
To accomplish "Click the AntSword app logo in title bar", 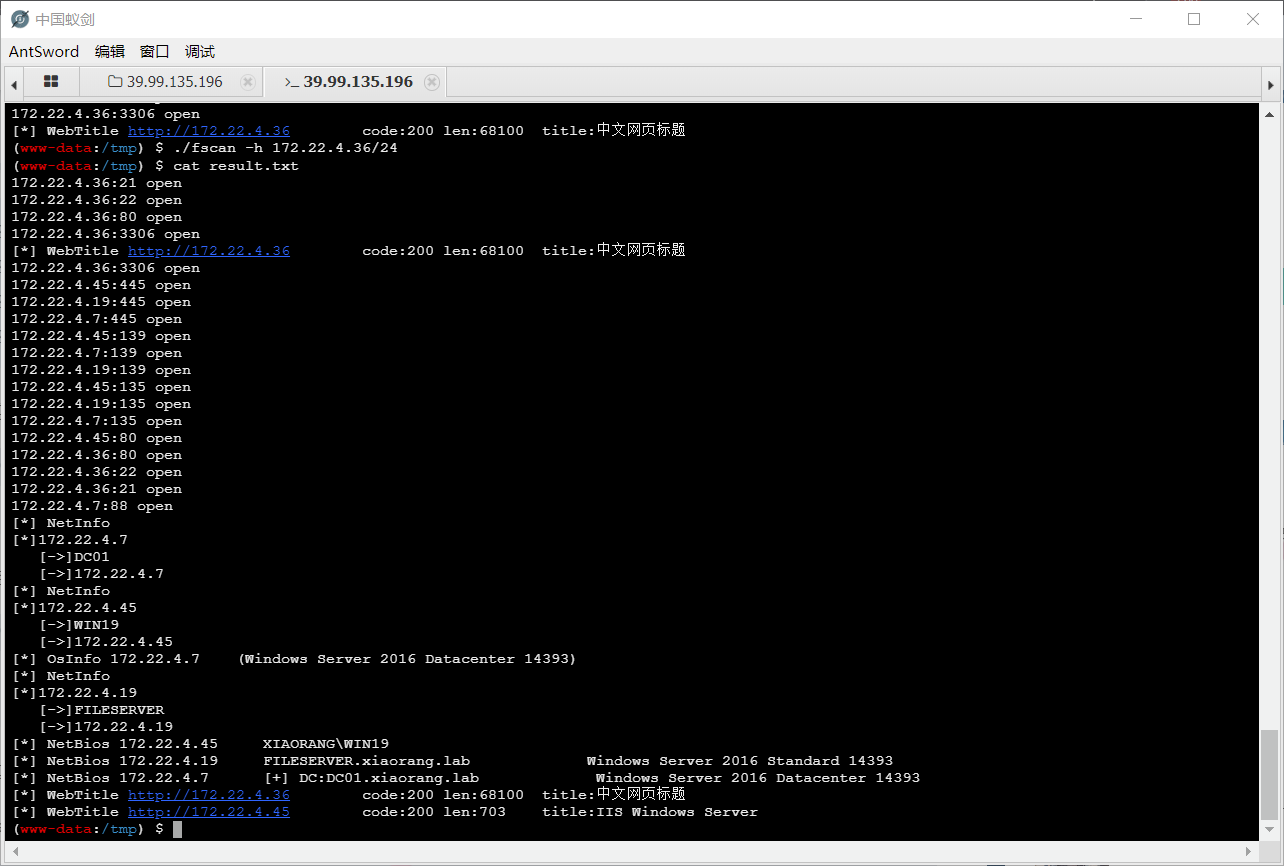I will pyautogui.click(x=19, y=19).
